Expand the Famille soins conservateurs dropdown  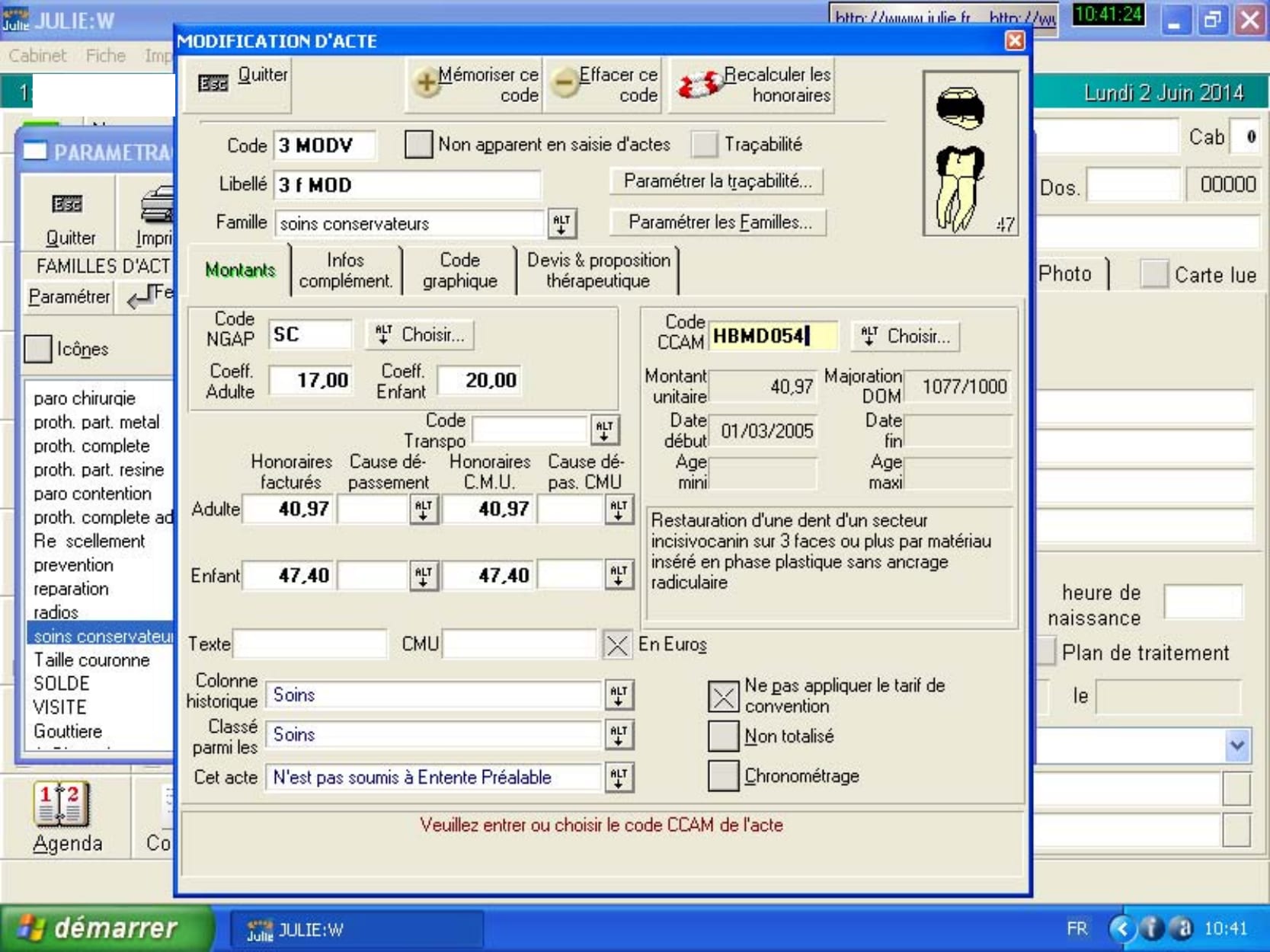coord(561,224)
